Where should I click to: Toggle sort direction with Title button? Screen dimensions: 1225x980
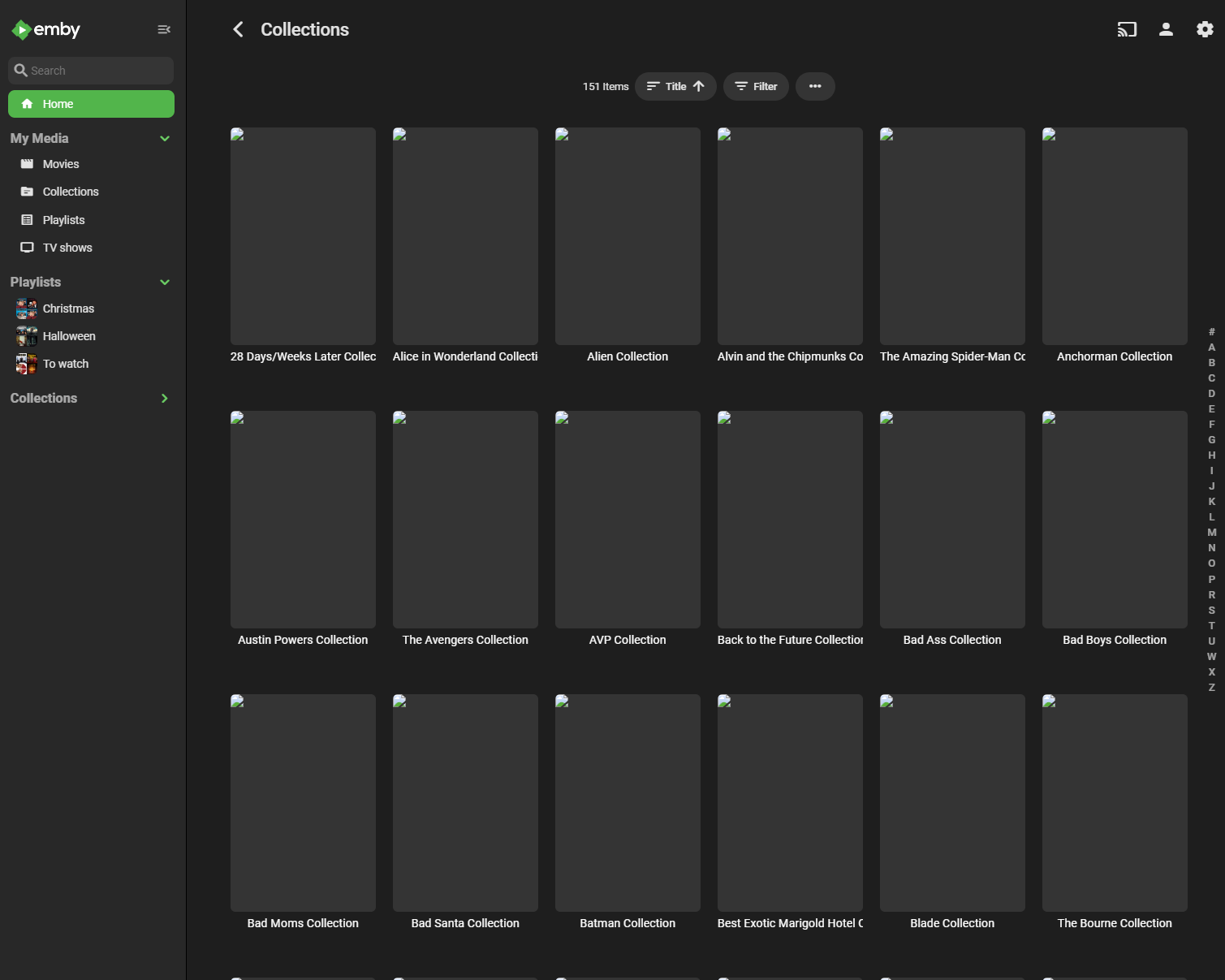[x=675, y=87]
